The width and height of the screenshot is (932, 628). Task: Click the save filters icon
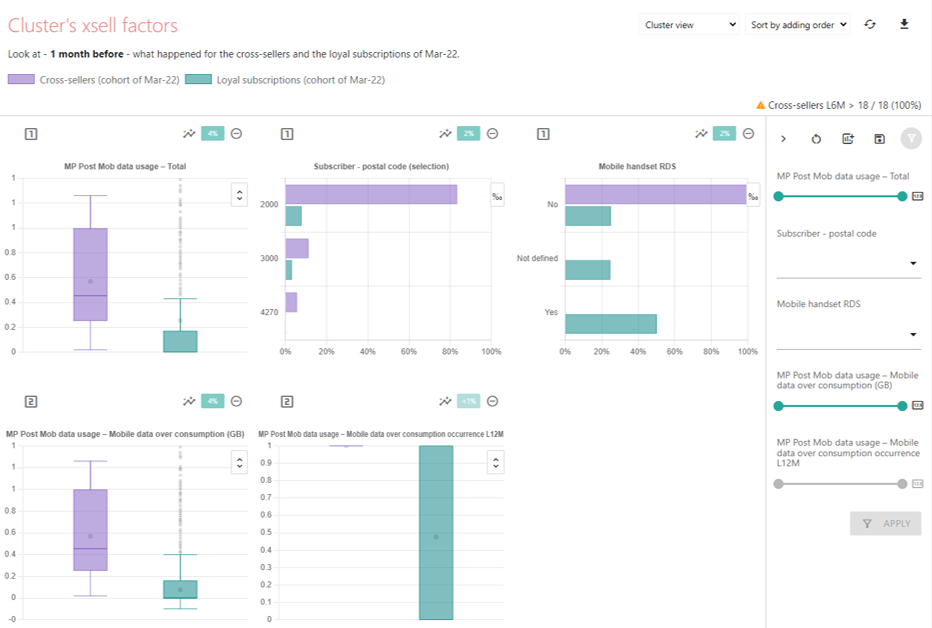pos(879,138)
